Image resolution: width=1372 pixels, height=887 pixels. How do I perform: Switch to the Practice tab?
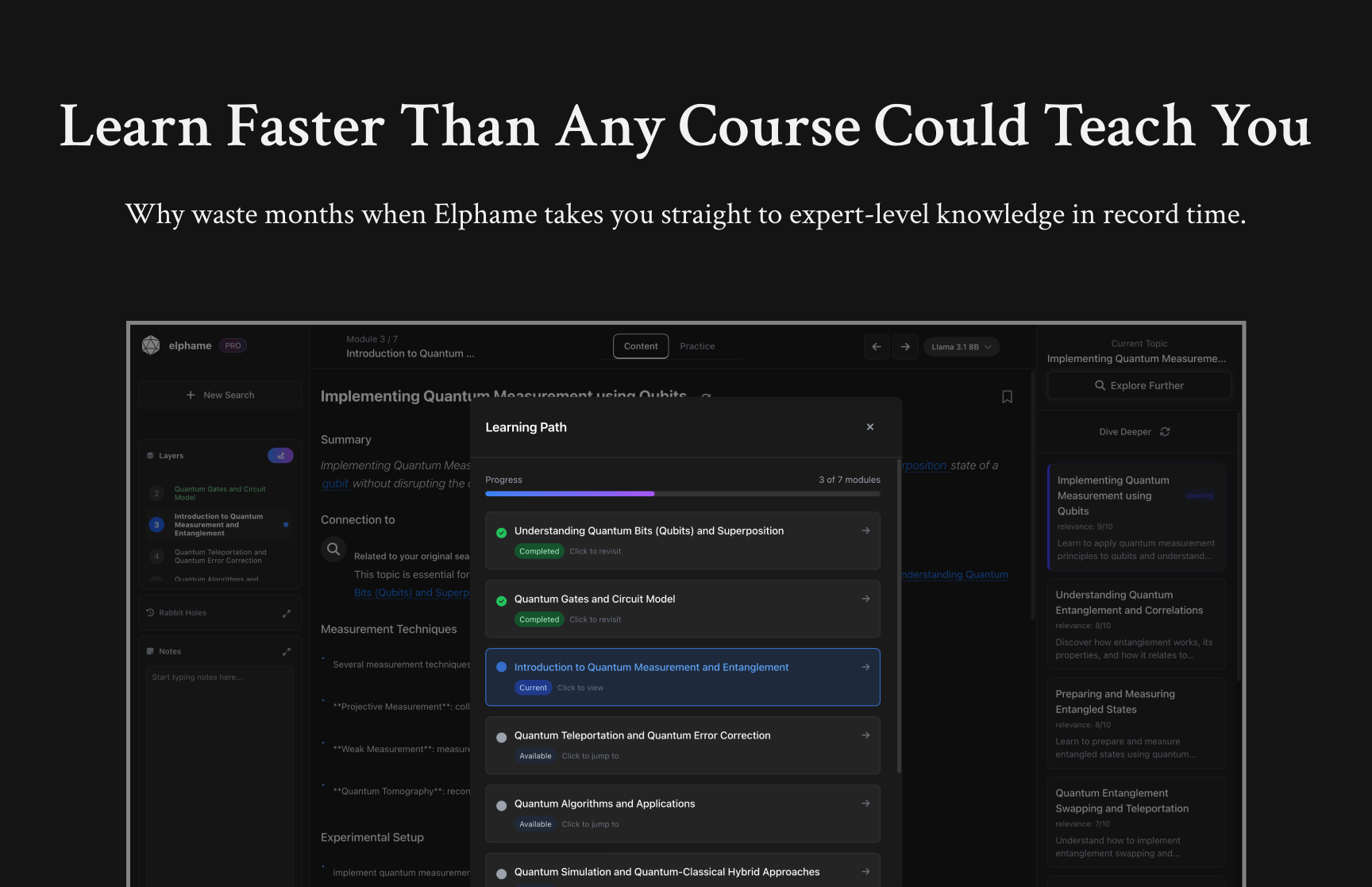pyautogui.click(x=697, y=346)
